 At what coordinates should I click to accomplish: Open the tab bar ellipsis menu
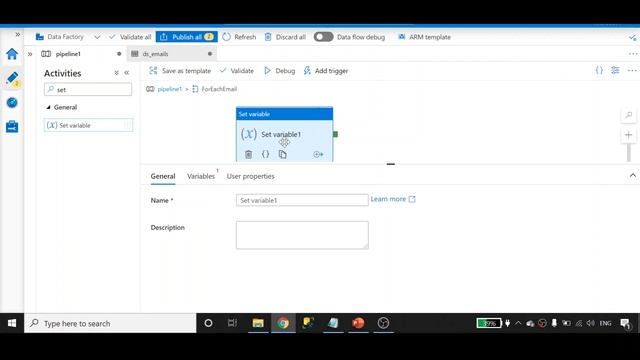pos(633,54)
